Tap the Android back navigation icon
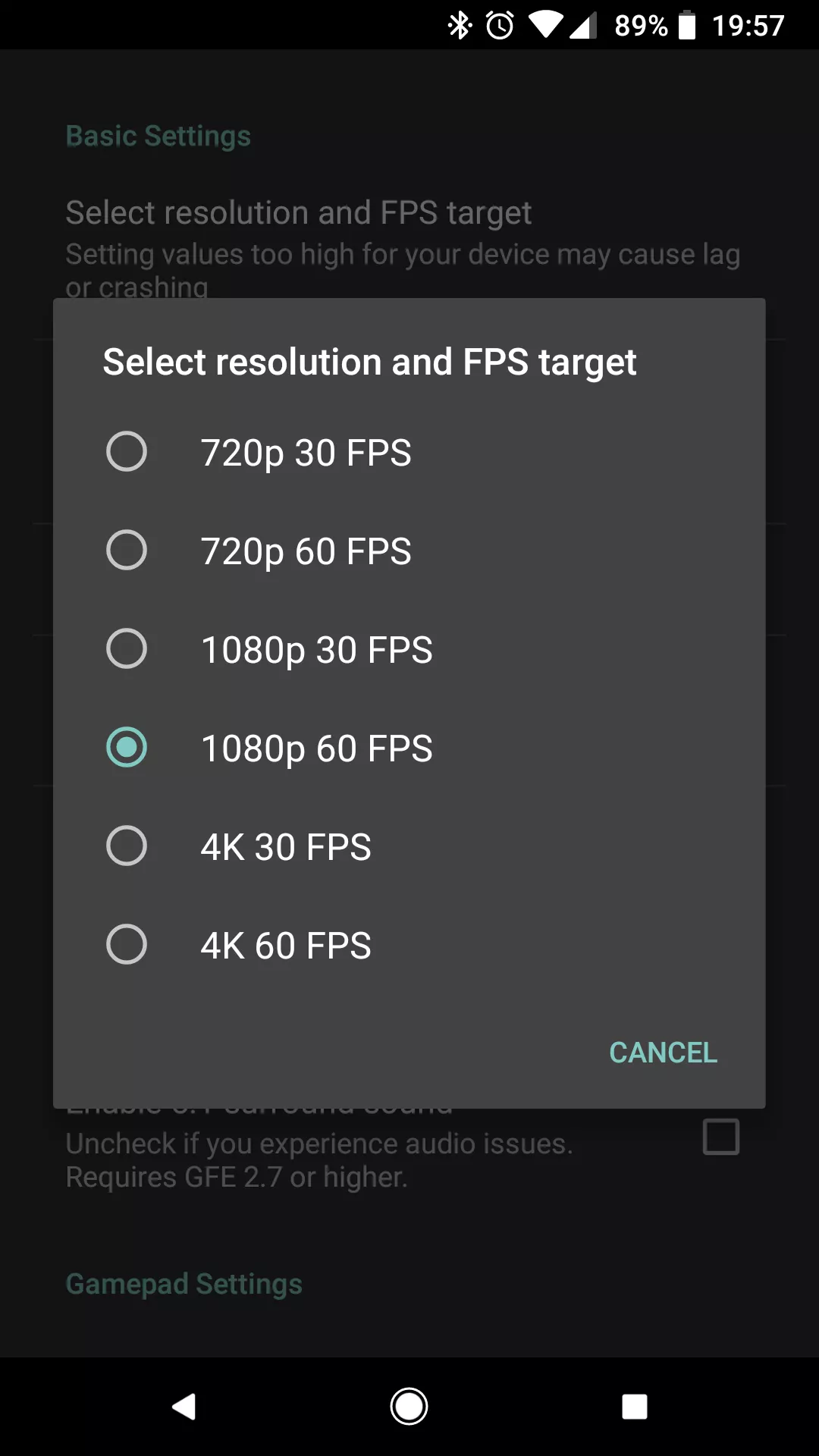 (184, 1407)
